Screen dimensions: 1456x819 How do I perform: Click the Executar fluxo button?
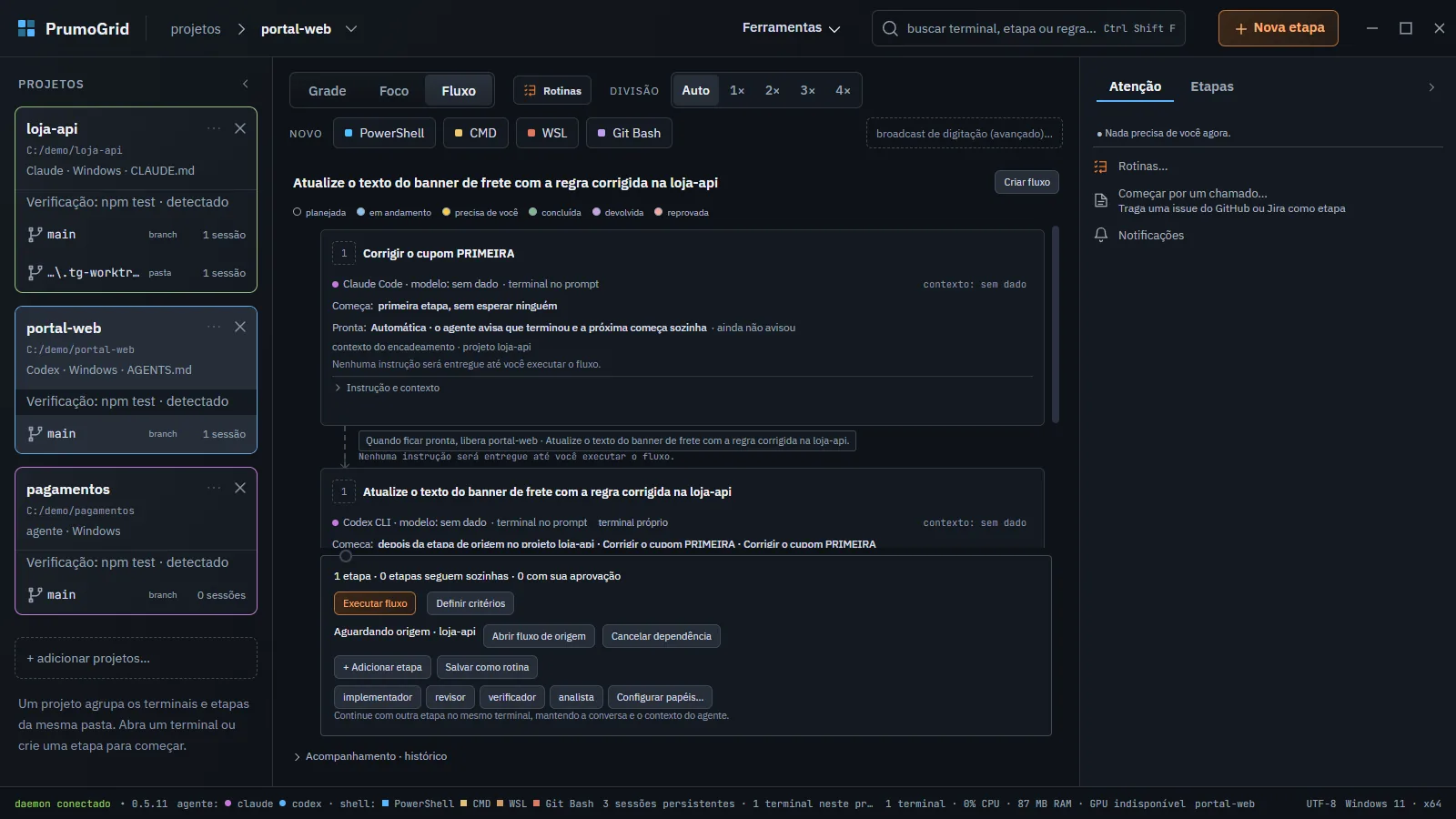tap(375, 603)
